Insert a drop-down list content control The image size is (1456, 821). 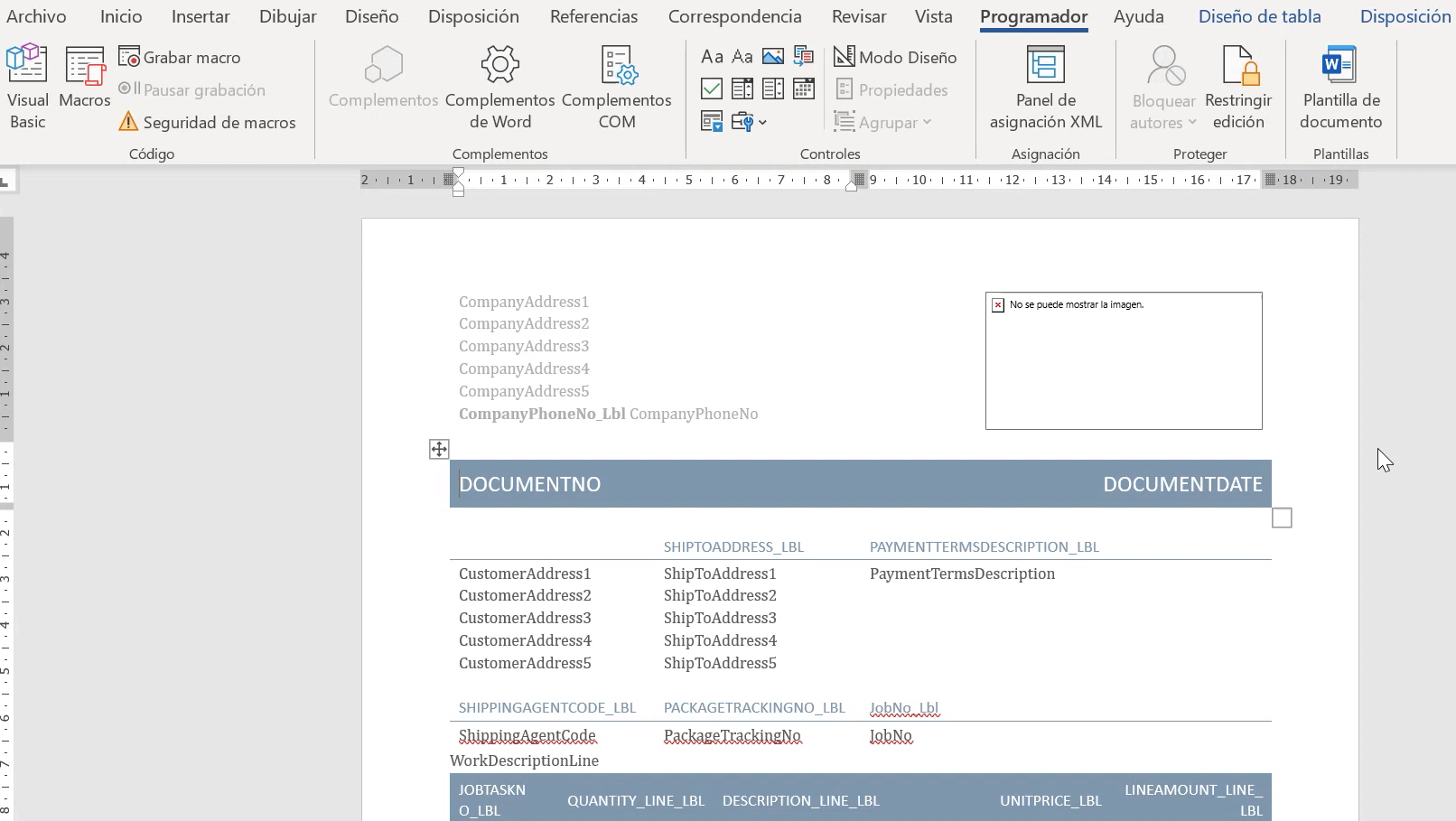click(773, 89)
